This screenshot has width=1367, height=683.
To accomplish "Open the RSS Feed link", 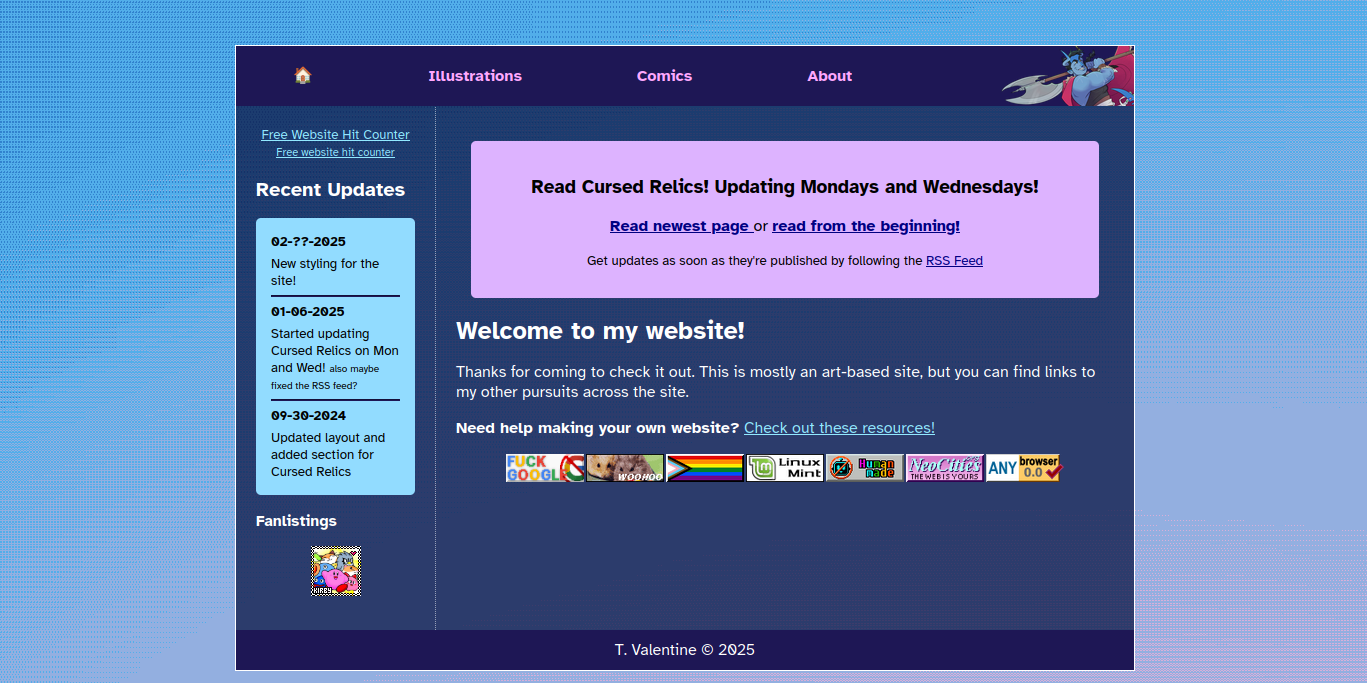I will (x=954, y=261).
